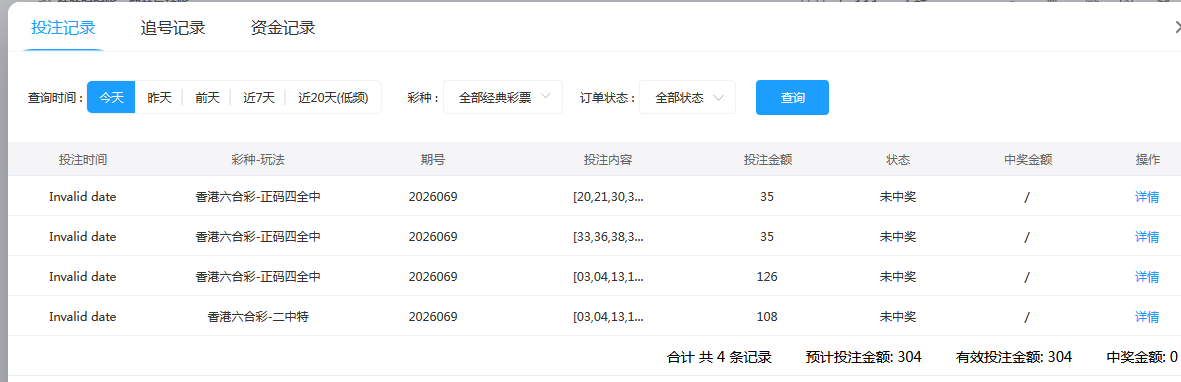Select the 前天 time filter

pyautogui.click(x=207, y=97)
